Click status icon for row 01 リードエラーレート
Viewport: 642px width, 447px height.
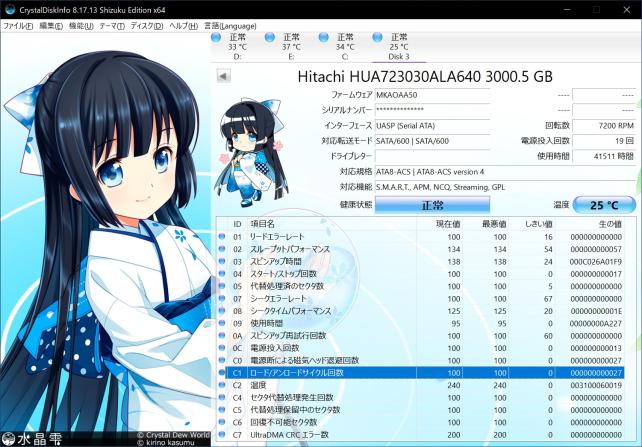coord(222,236)
